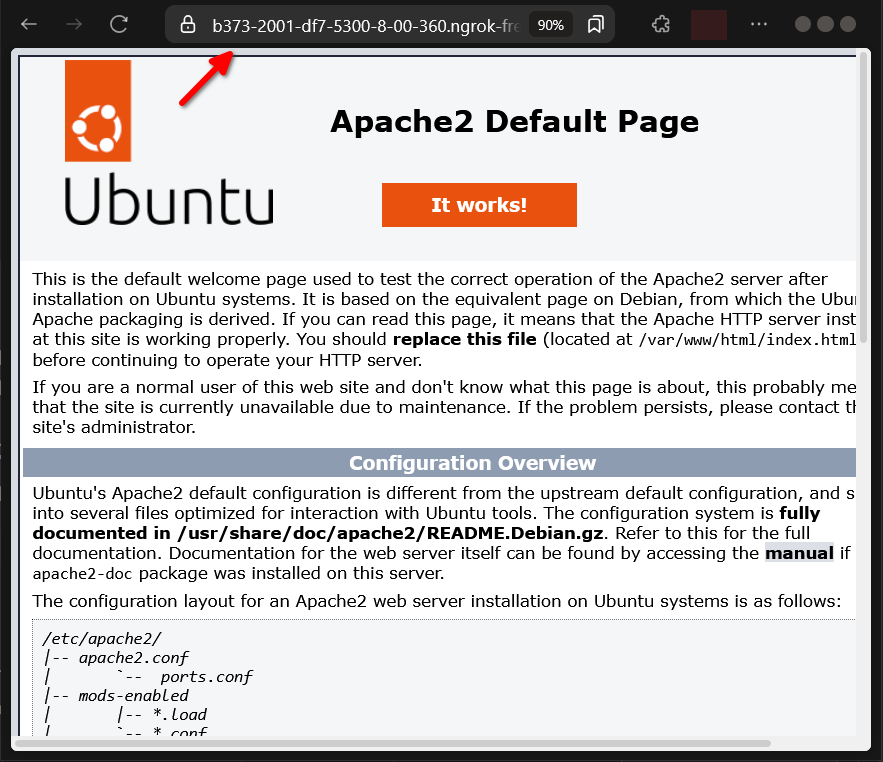The width and height of the screenshot is (883, 762).
Task: Click the replace this file bold text
Action: pos(465,339)
